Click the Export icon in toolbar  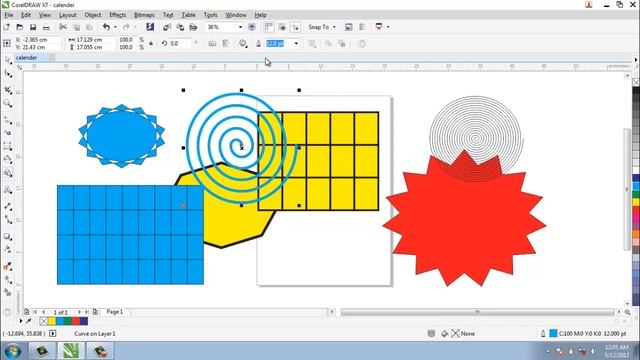point(180,27)
